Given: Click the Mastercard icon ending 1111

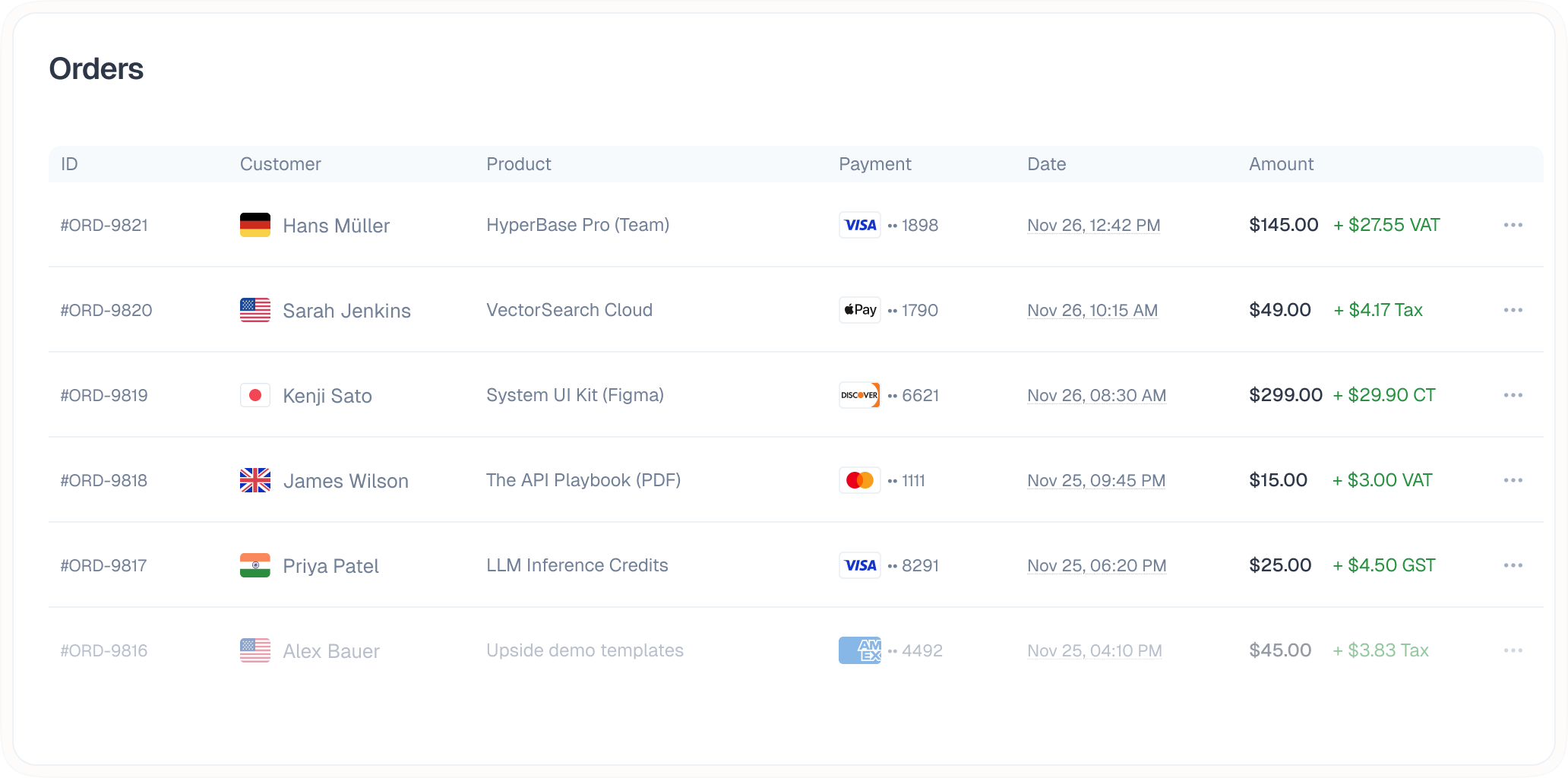Looking at the screenshot, I should [860, 480].
